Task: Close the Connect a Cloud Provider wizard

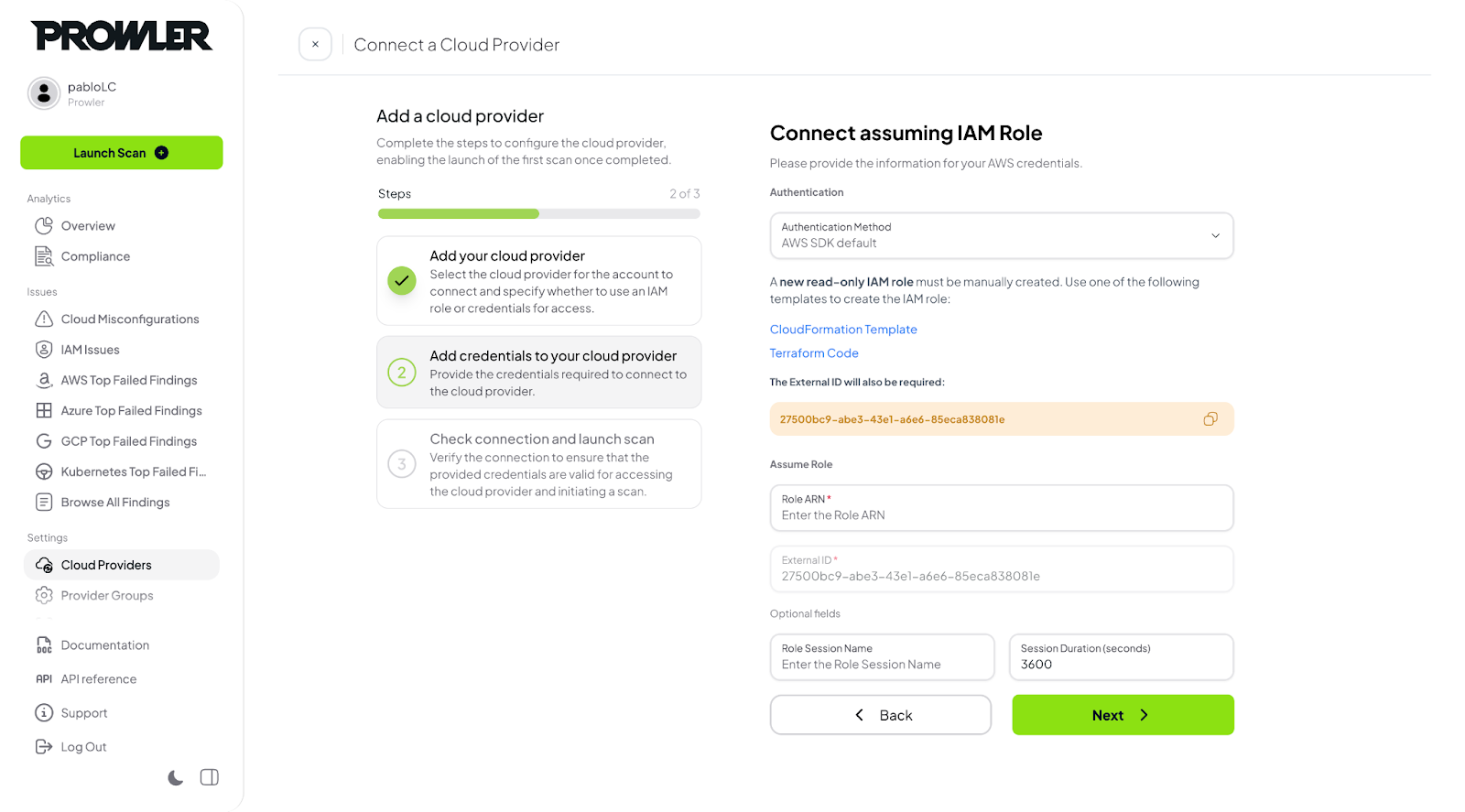Action: (315, 44)
